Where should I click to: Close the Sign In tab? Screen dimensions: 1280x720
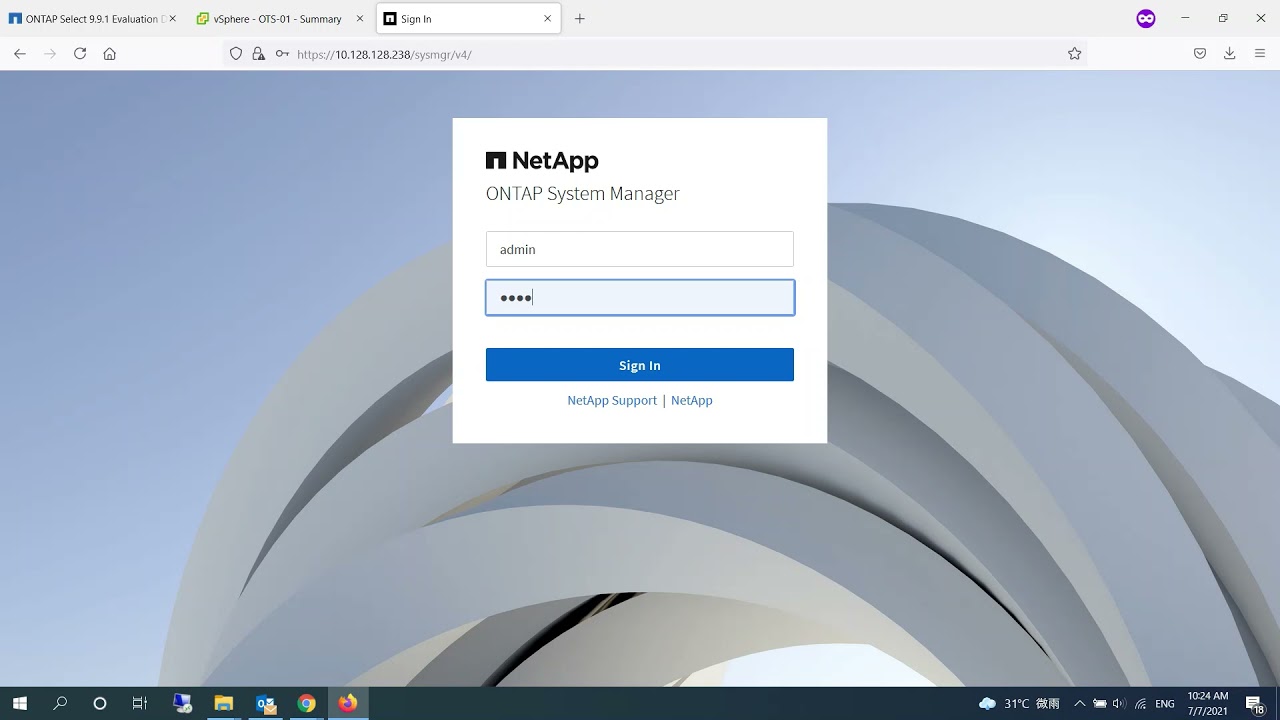click(547, 19)
